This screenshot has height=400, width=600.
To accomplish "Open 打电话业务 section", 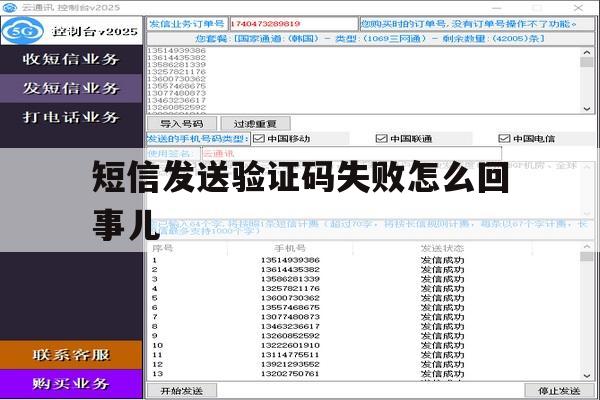I will (71, 117).
